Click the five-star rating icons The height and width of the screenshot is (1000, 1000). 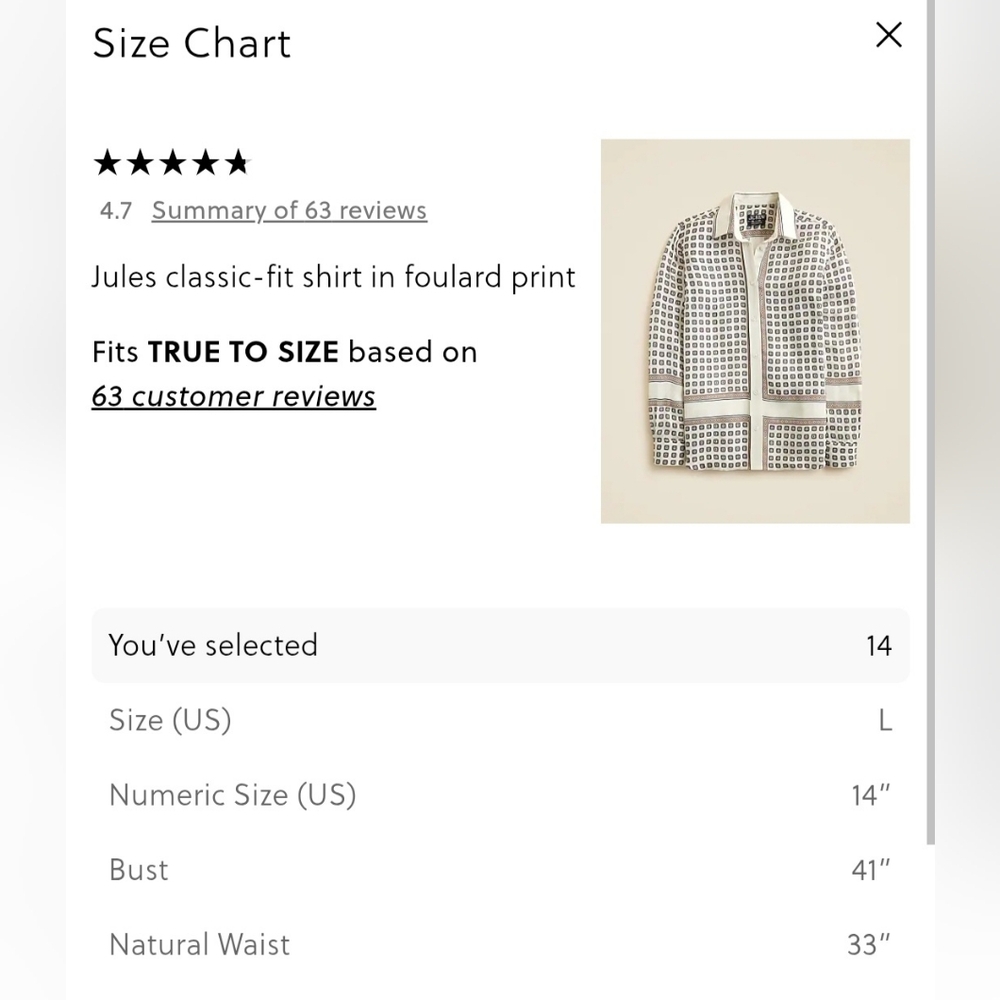click(x=172, y=163)
